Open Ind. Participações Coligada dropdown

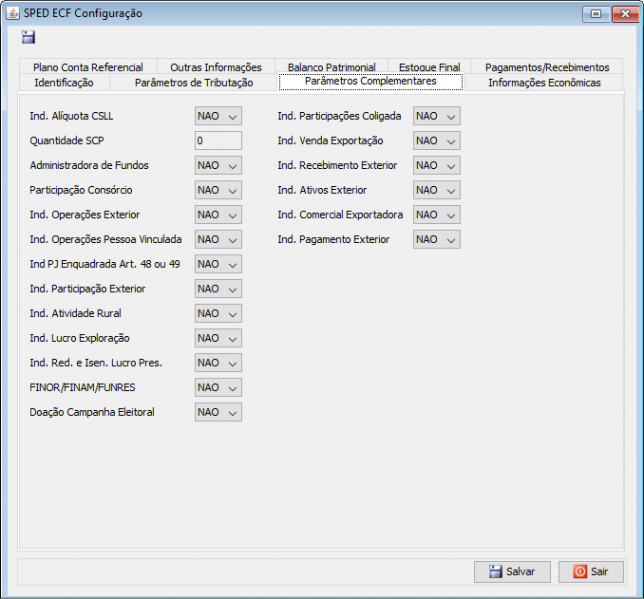pyautogui.click(x=437, y=116)
